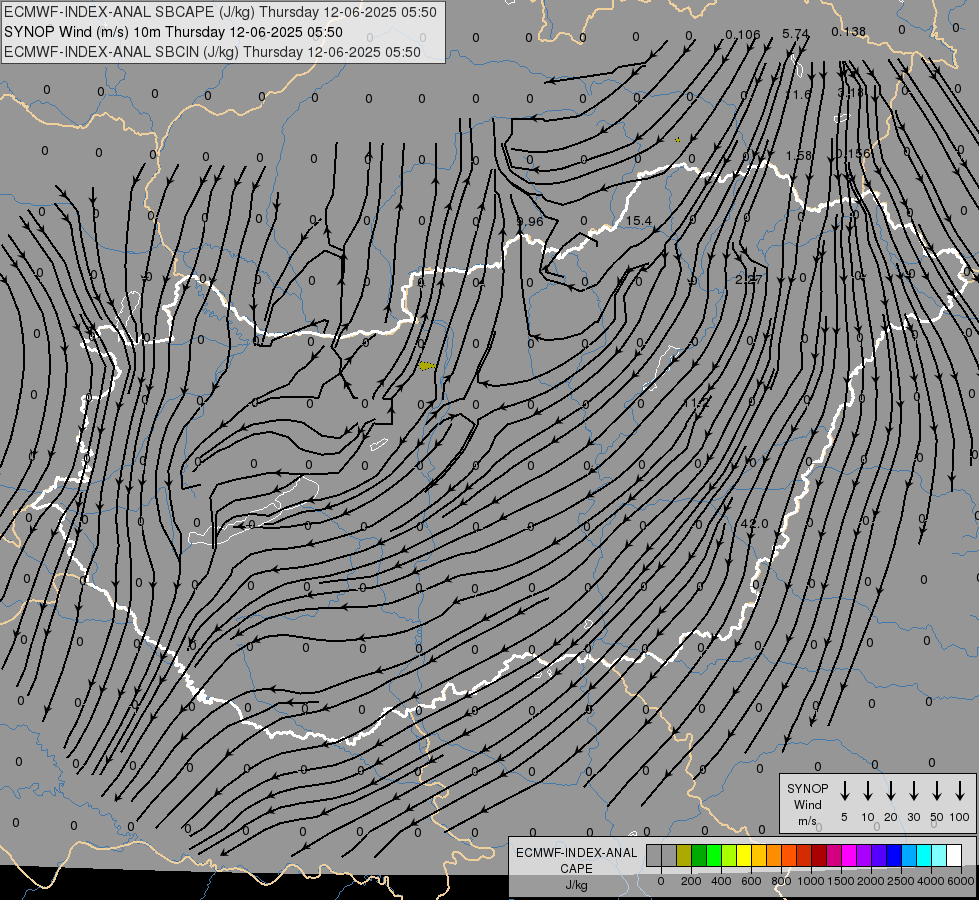Select the map value 0.106
Screen dimensions: 979x900
coord(743,34)
